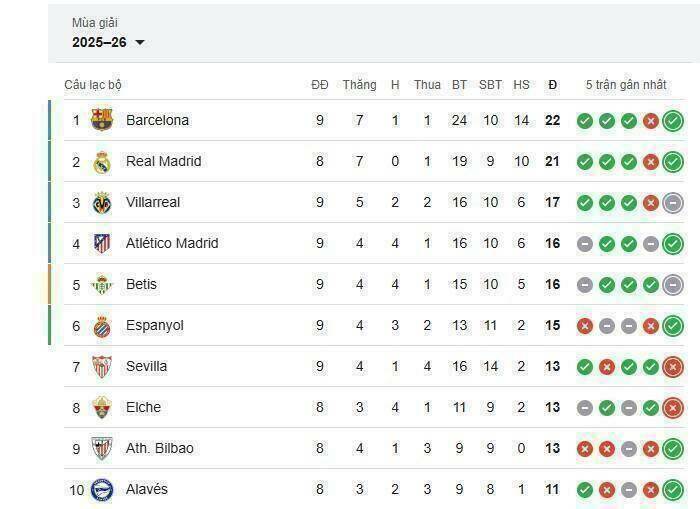Click the Alavés club crest
This screenshot has width=700, height=509.
(x=102, y=489)
